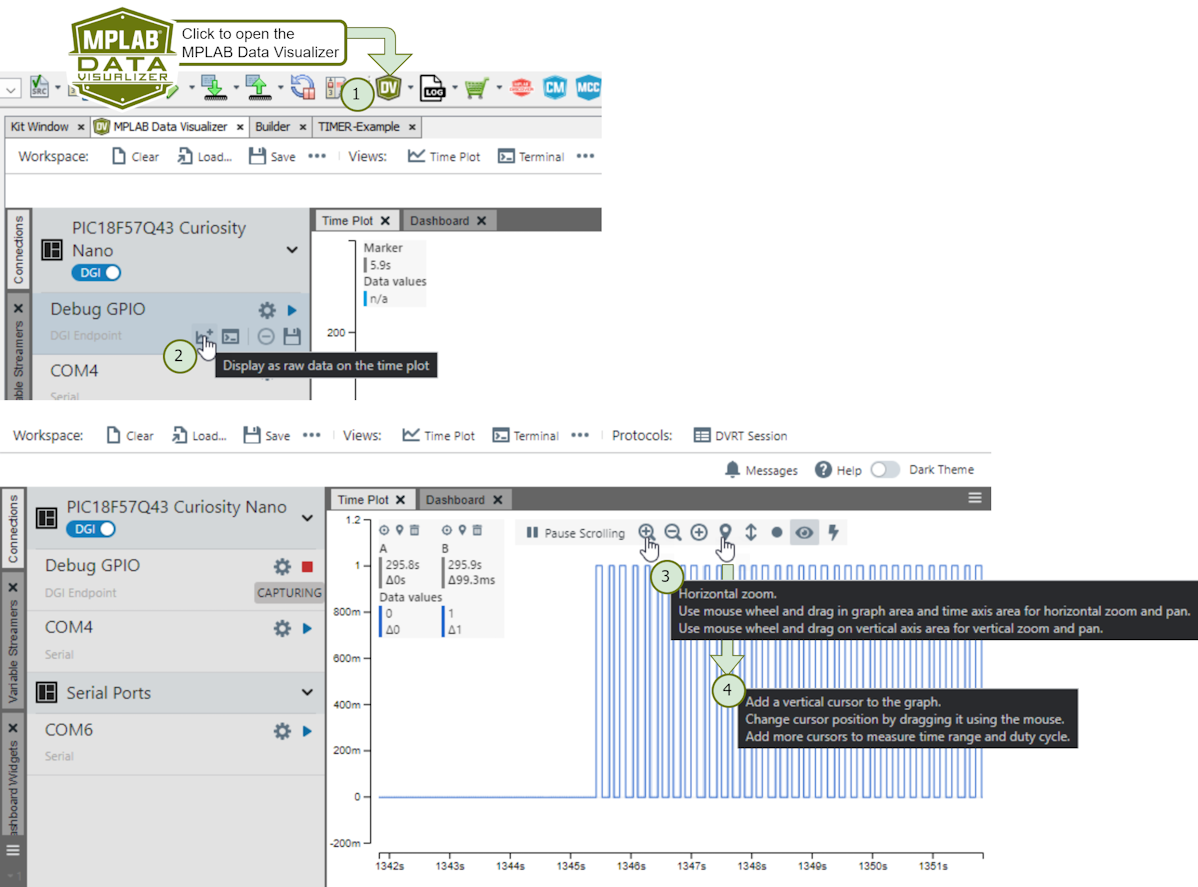1198x887 pixels.
Task: Start COM4 serial streaming with play arrow
Action: point(307,629)
